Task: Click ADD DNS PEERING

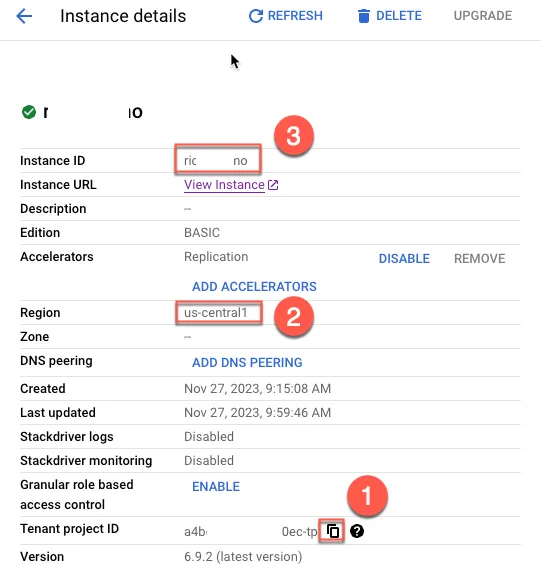Action: tap(247, 362)
